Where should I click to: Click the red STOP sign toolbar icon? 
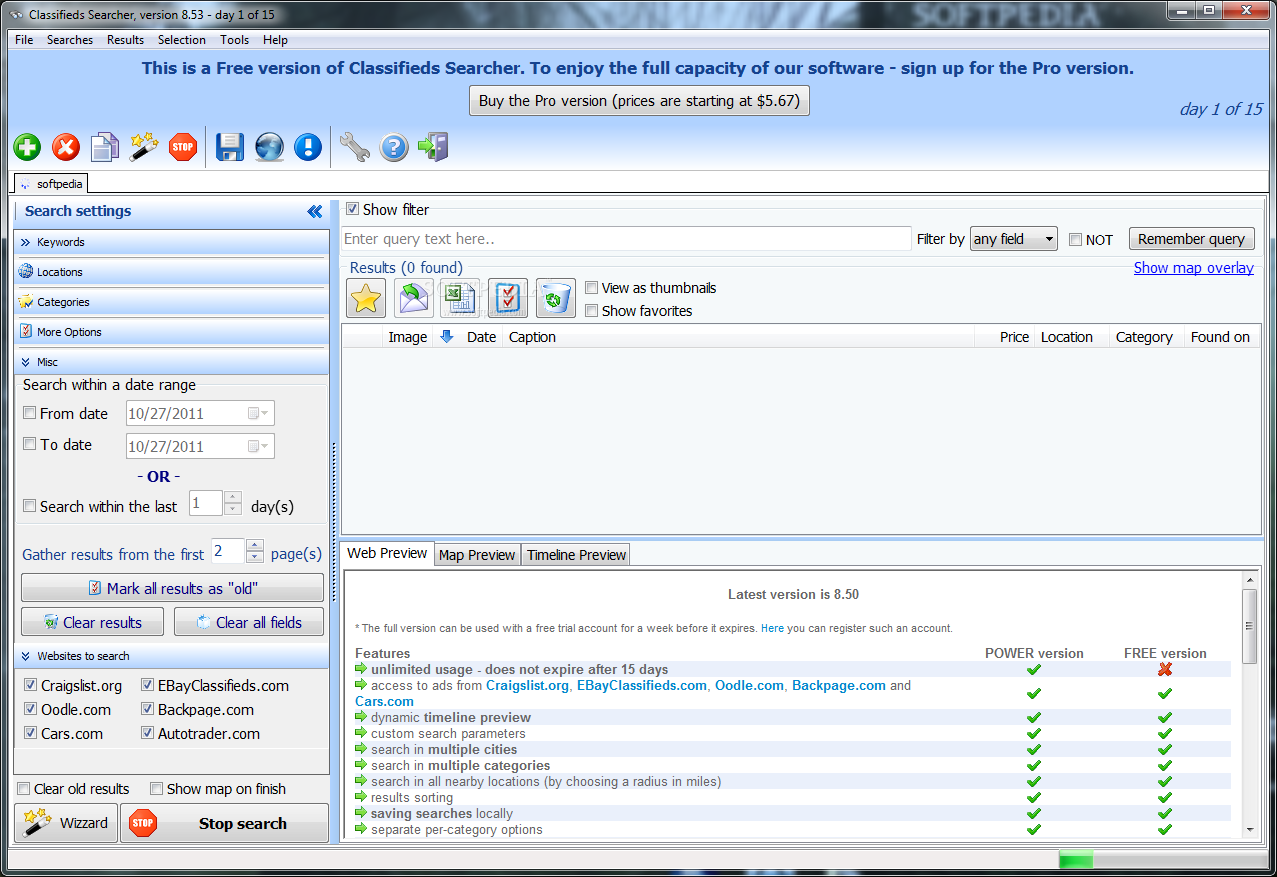pyautogui.click(x=182, y=147)
